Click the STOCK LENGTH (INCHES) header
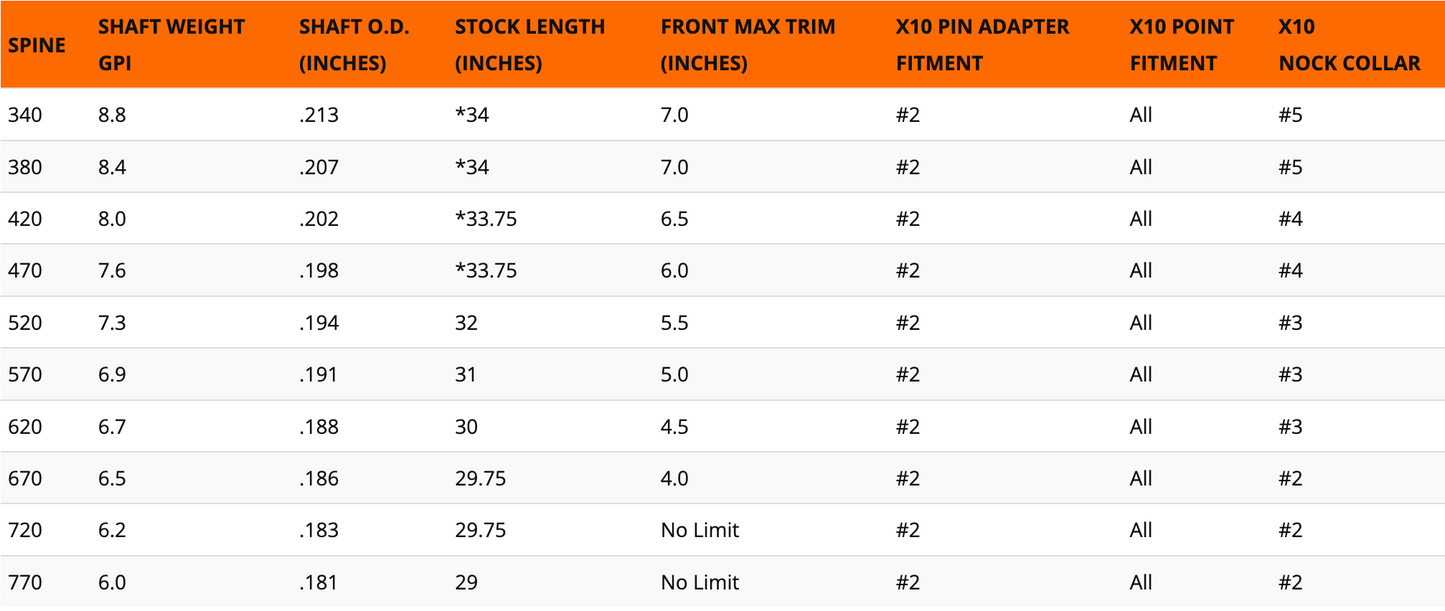The height and width of the screenshot is (611, 1445). tap(530, 45)
